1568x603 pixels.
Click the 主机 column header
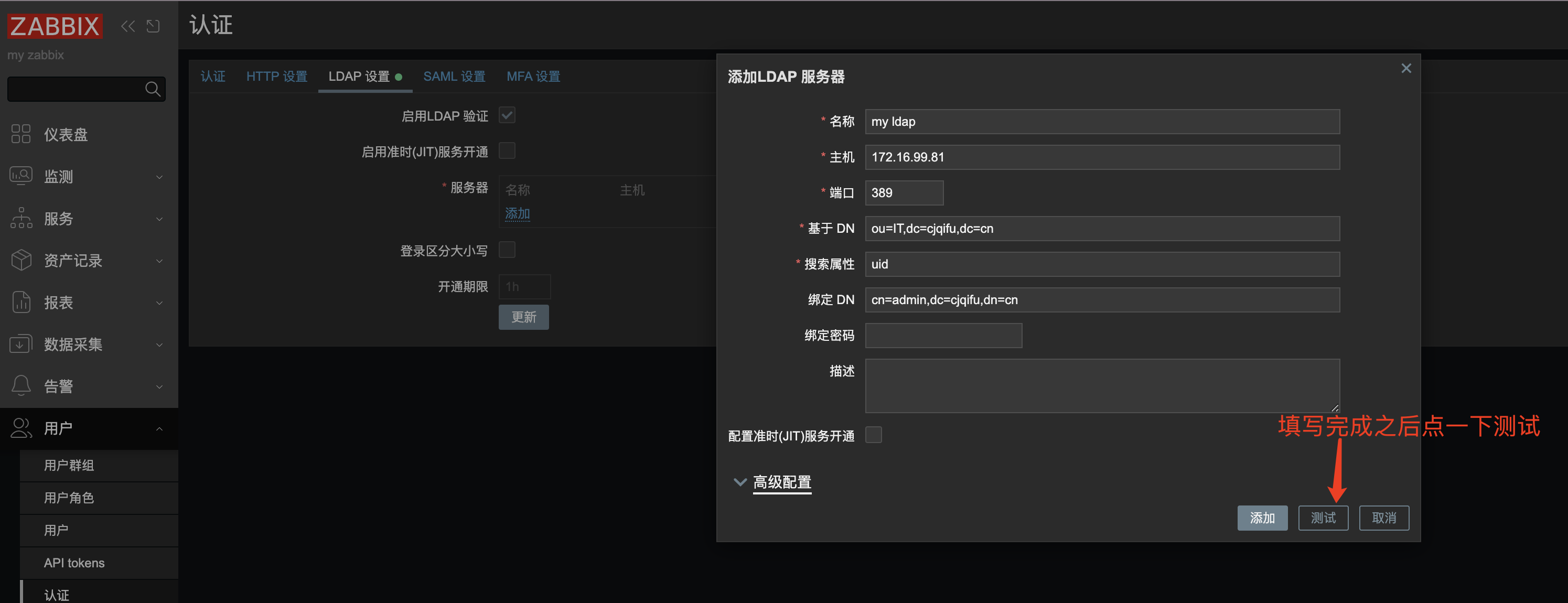pyautogui.click(x=632, y=190)
